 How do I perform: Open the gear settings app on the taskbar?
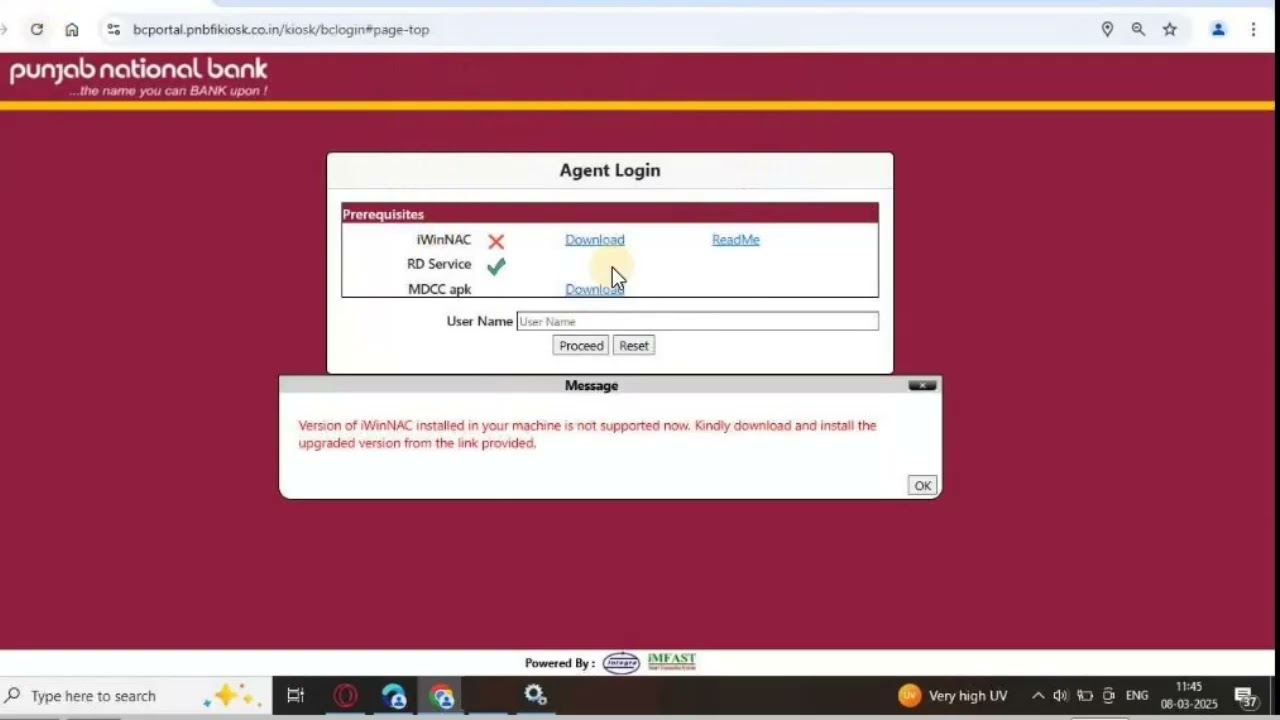536,696
